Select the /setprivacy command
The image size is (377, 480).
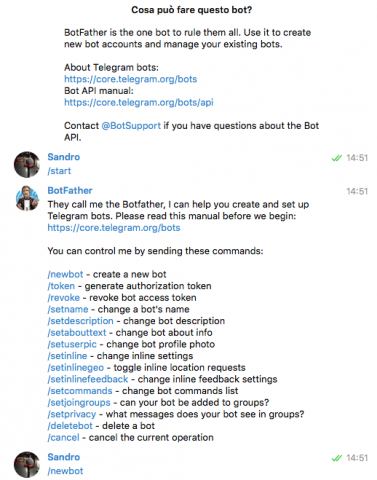point(72,414)
